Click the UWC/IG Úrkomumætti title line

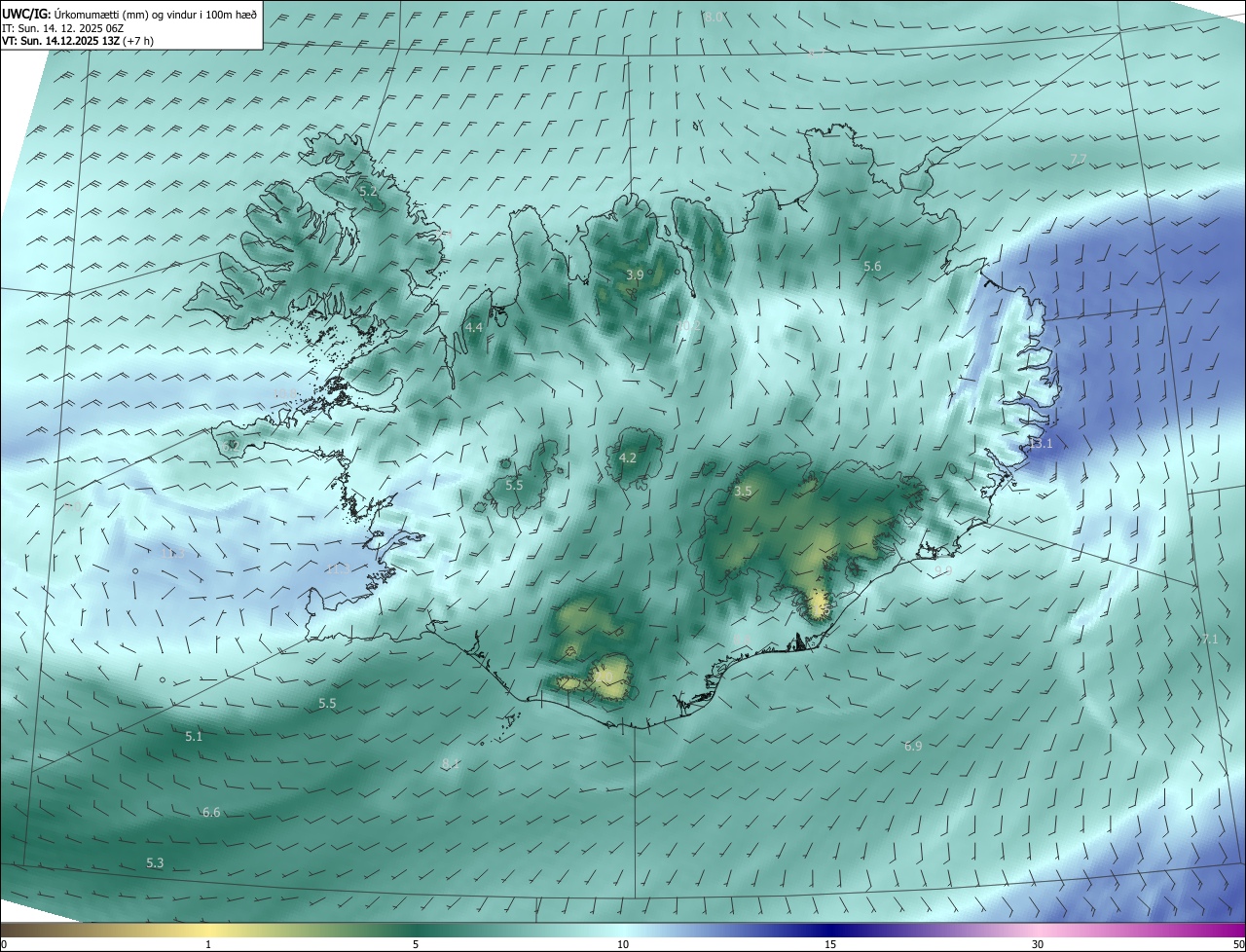[129, 14]
